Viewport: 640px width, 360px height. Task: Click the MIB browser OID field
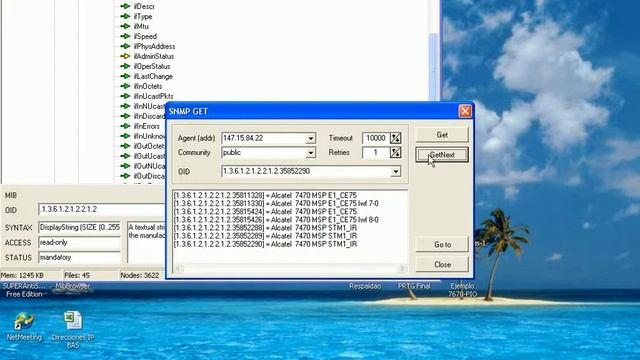coord(102,209)
